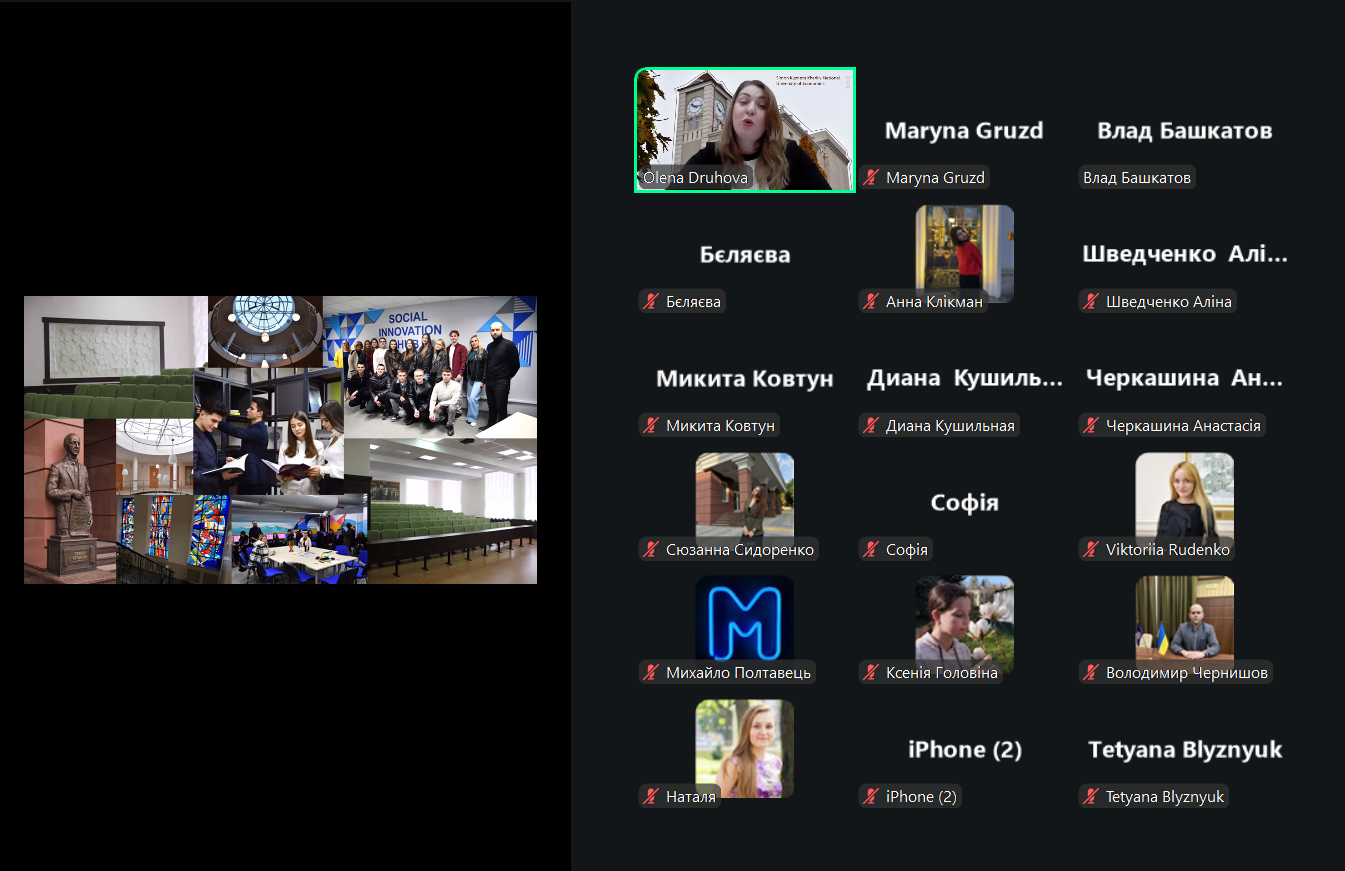Click muted mic icon for Анна Клікман
The width and height of the screenshot is (1345, 871).
pyautogui.click(x=871, y=302)
